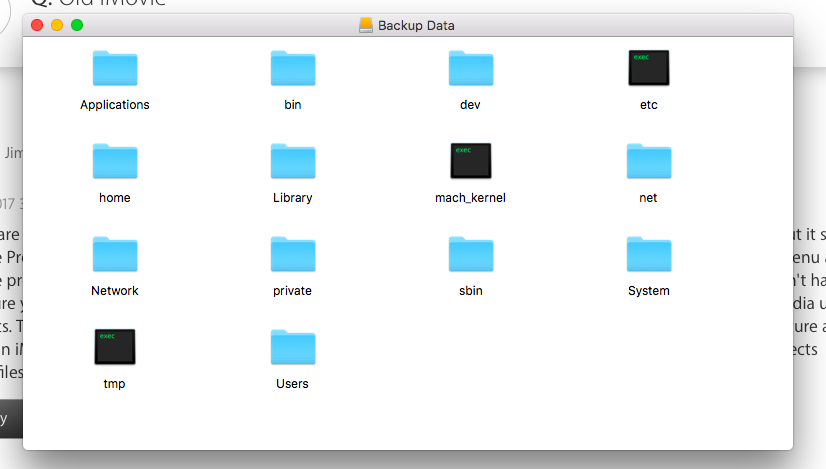Viewport: 826px width, 469px height.
Task: Click the "tmp" file name label
Action: tap(114, 384)
